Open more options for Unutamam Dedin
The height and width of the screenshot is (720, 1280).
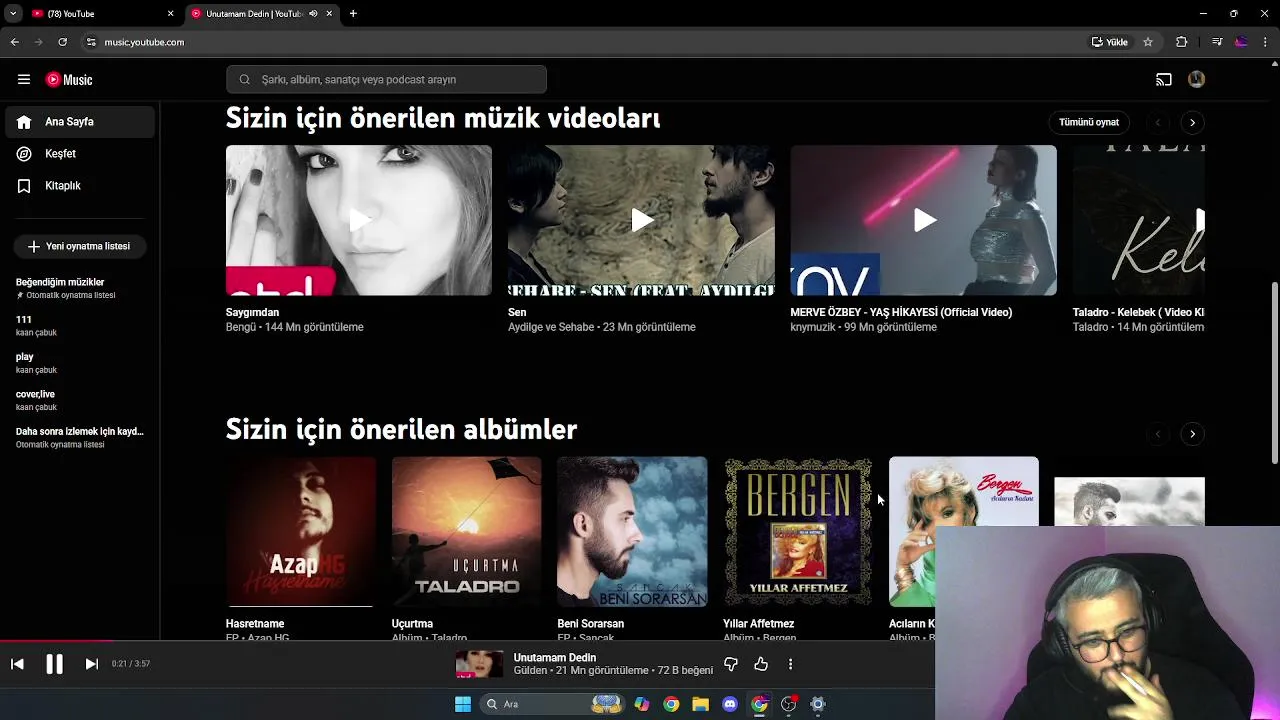pyautogui.click(x=790, y=664)
